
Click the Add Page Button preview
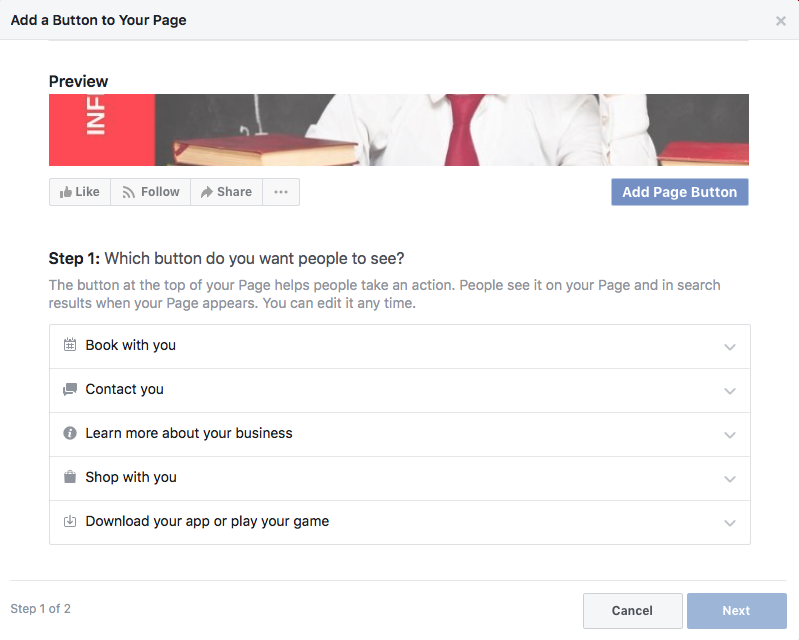point(679,192)
